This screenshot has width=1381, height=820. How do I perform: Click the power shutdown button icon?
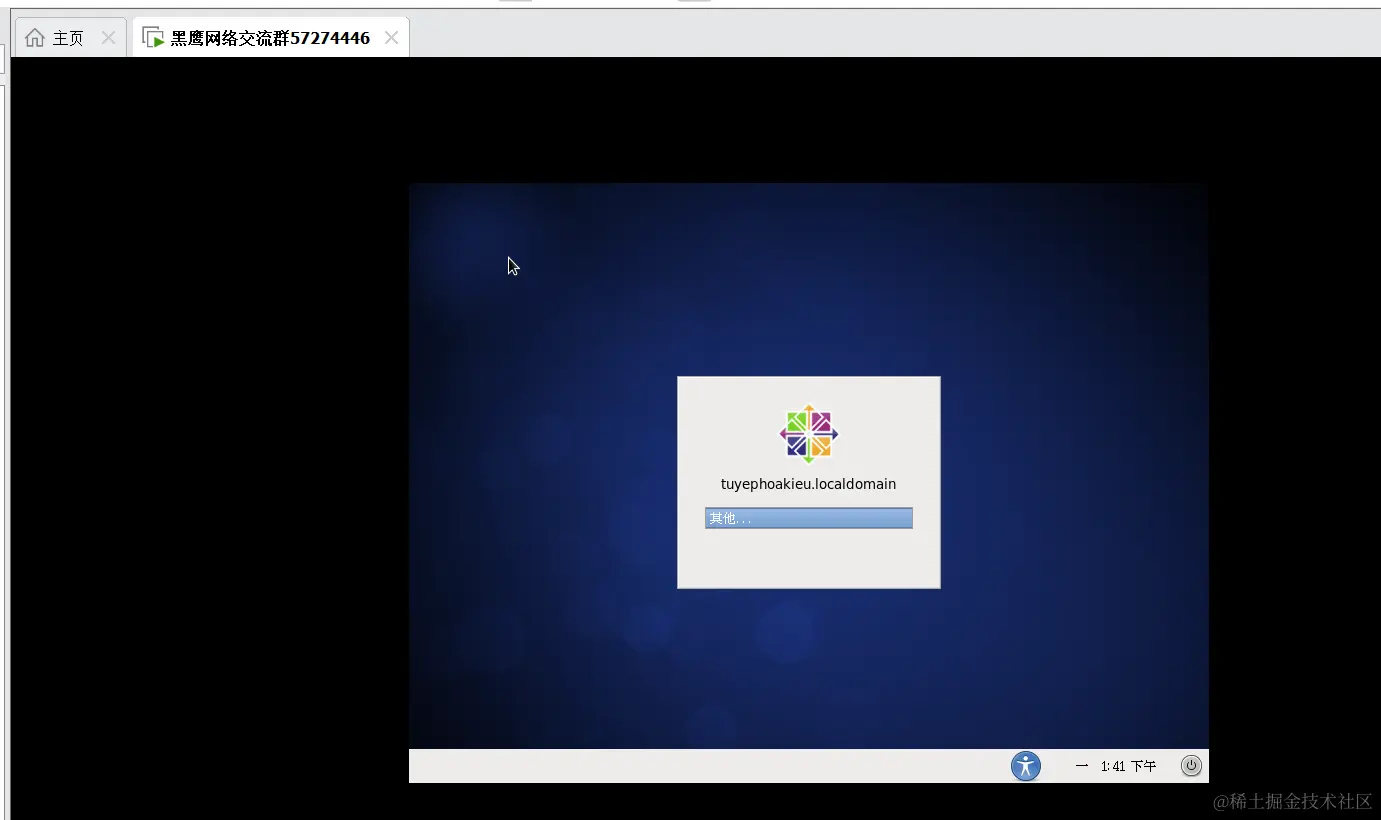point(1191,766)
